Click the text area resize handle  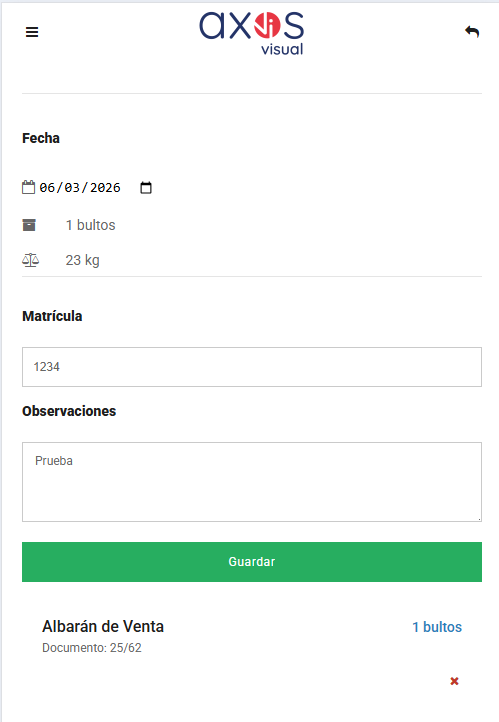pos(479,519)
